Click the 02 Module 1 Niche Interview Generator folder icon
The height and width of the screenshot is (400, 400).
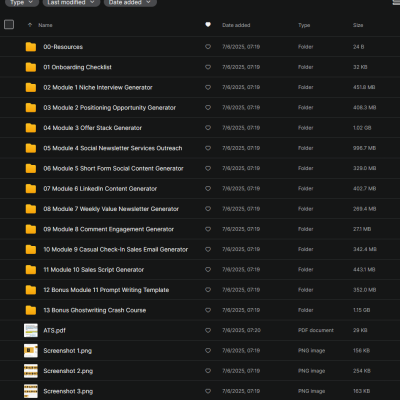click(31, 87)
